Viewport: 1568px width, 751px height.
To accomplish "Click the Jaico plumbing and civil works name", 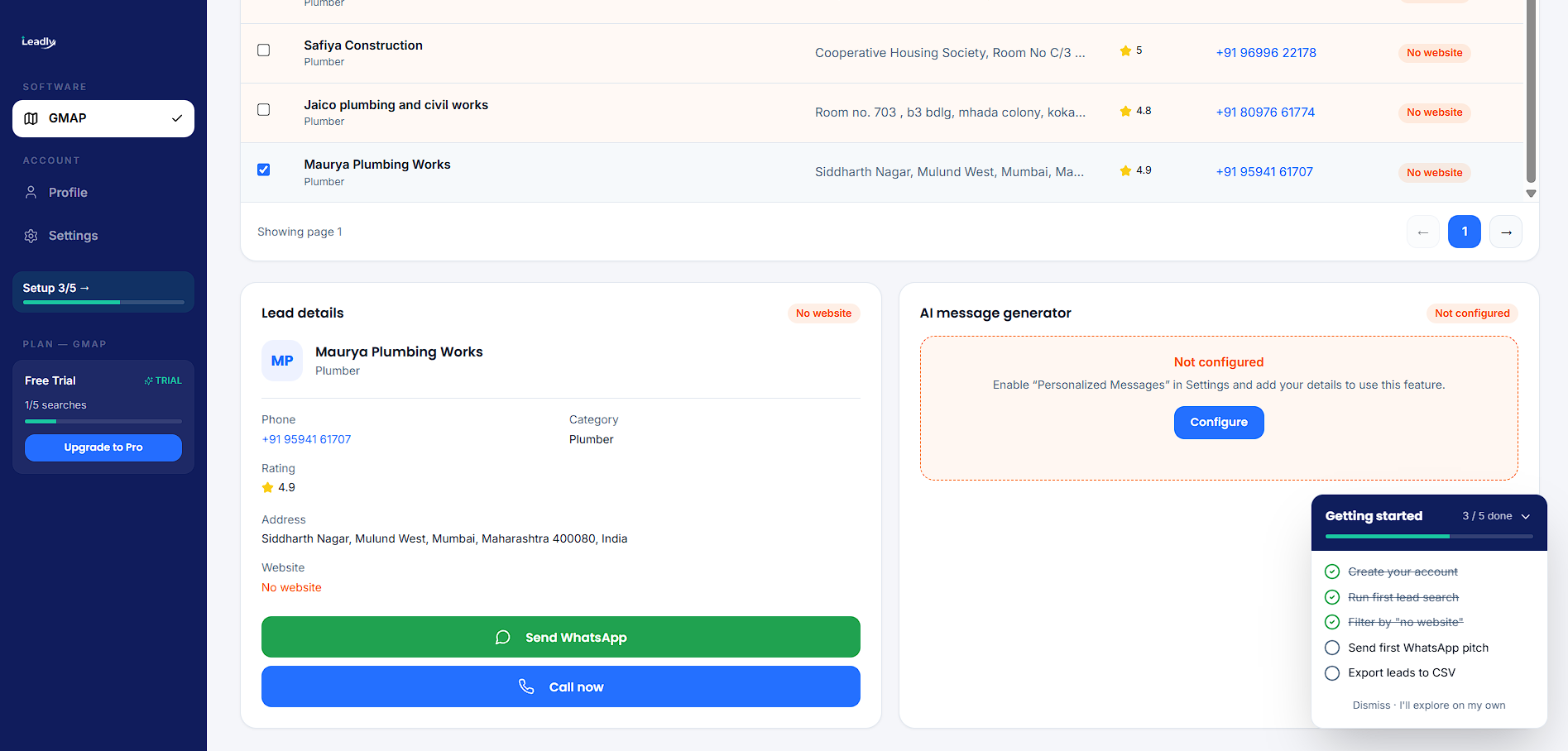I will point(396,105).
